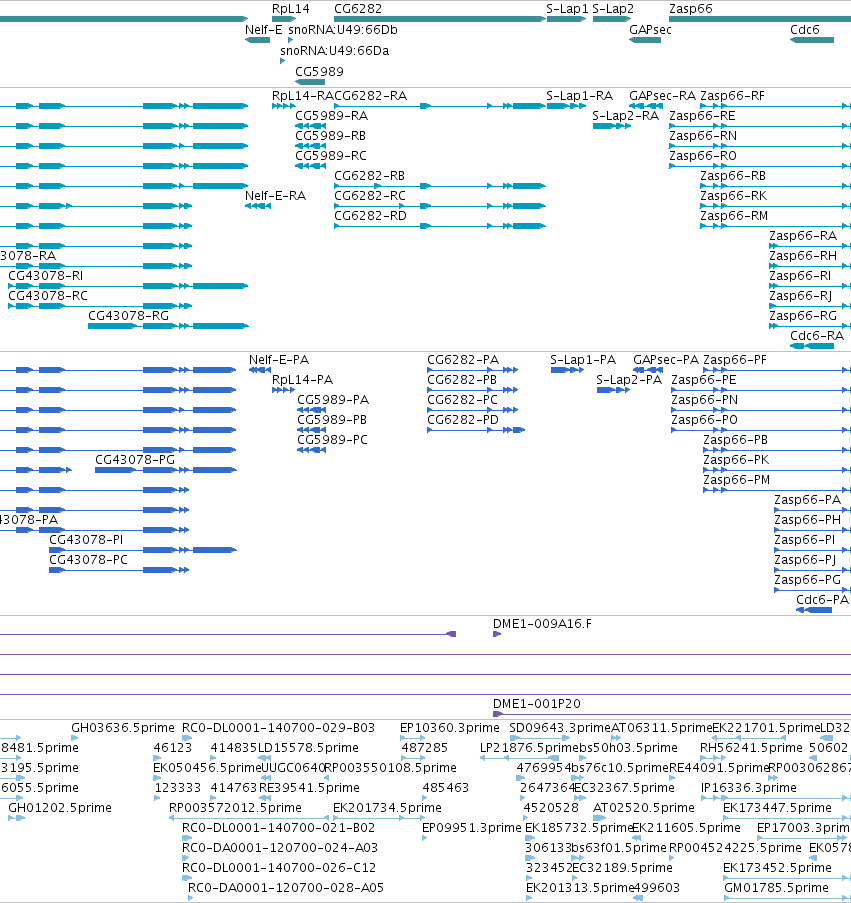This screenshot has height=903, width=851.
Task: Click protein CG5989-PC
Action: (x=332, y=440)
